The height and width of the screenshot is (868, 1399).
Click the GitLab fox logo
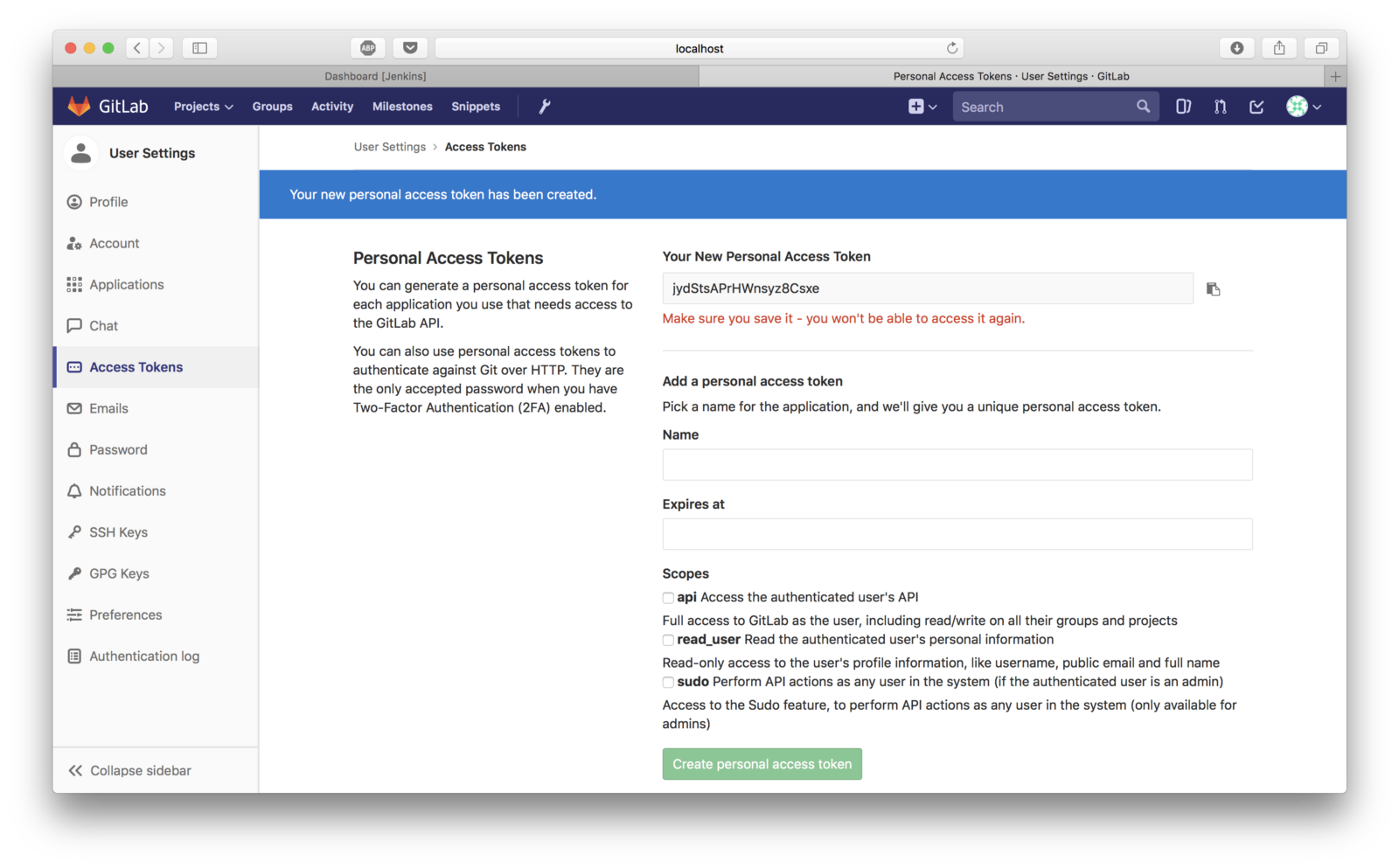click(x=80, y=107)
